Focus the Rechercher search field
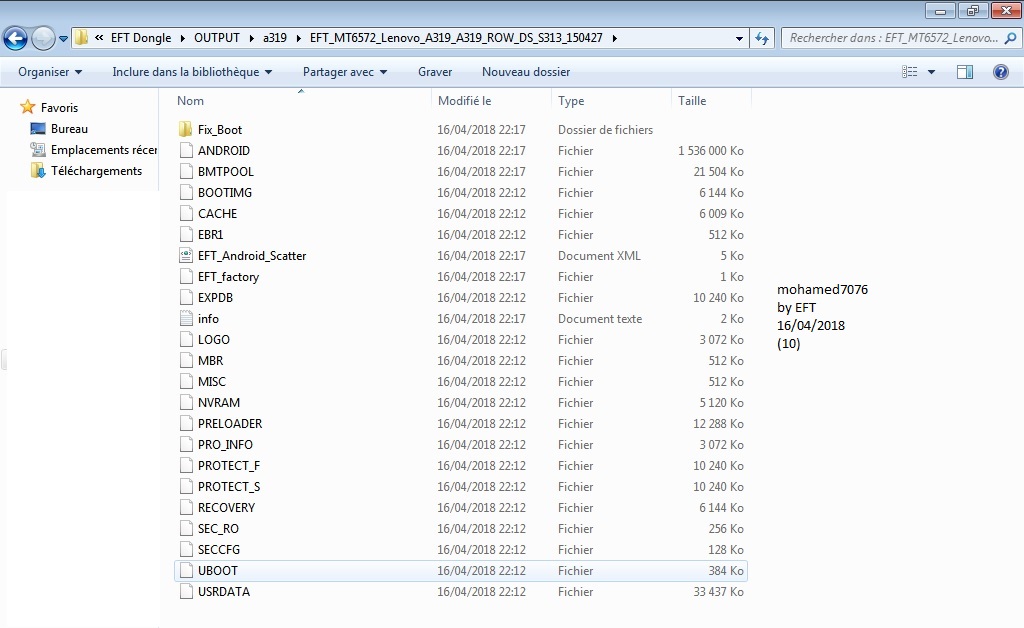The image size is (1024, 628). click(893, 38)
